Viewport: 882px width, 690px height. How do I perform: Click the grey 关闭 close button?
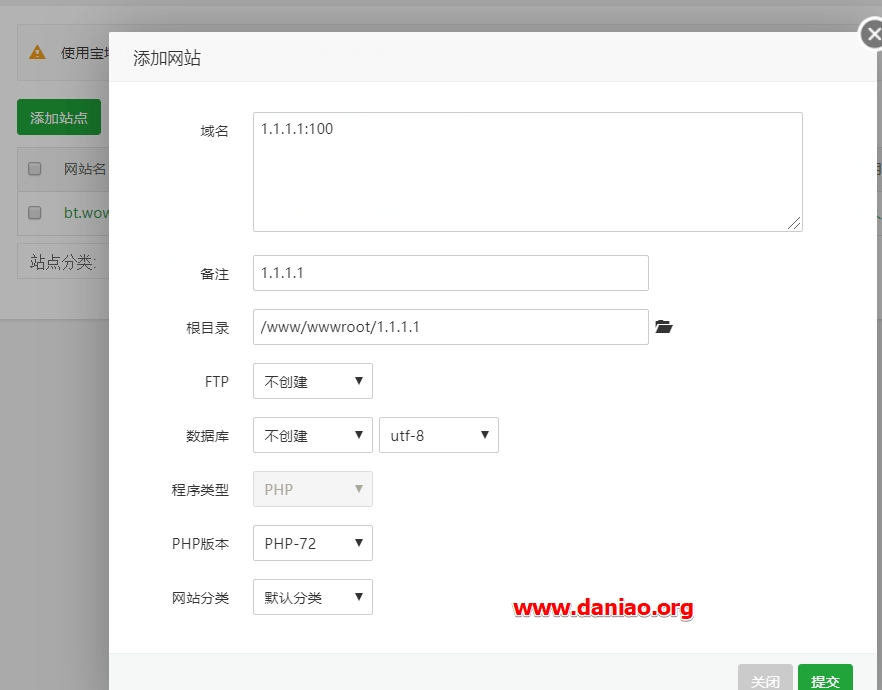[x=765, y=678]
